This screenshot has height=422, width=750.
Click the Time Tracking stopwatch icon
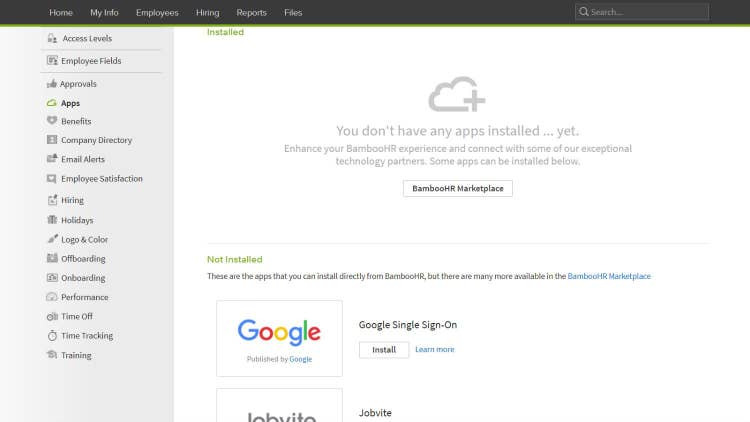click(52, 335)
